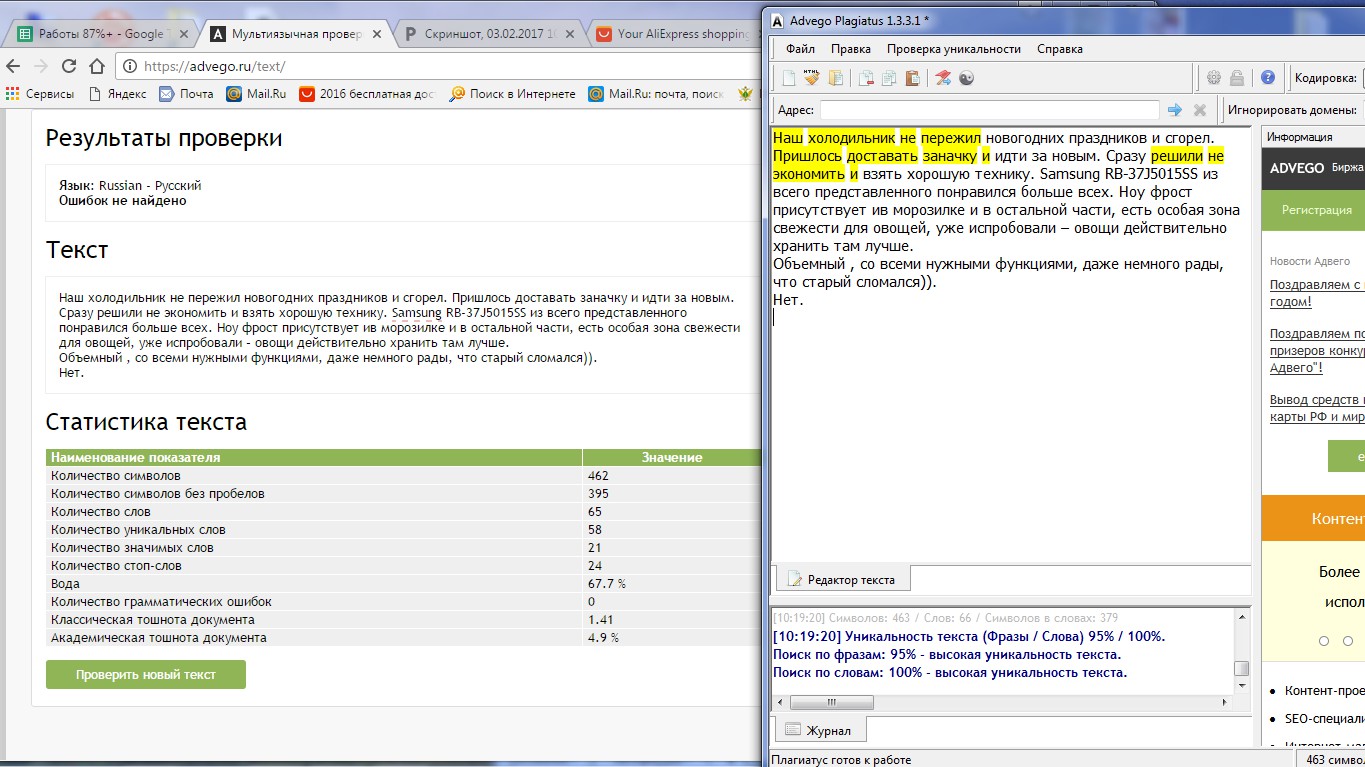Open Mail.Ru: почта, поиск bookmark
Viewport: 1365px width, 767px height.
[x=655, y=94]
